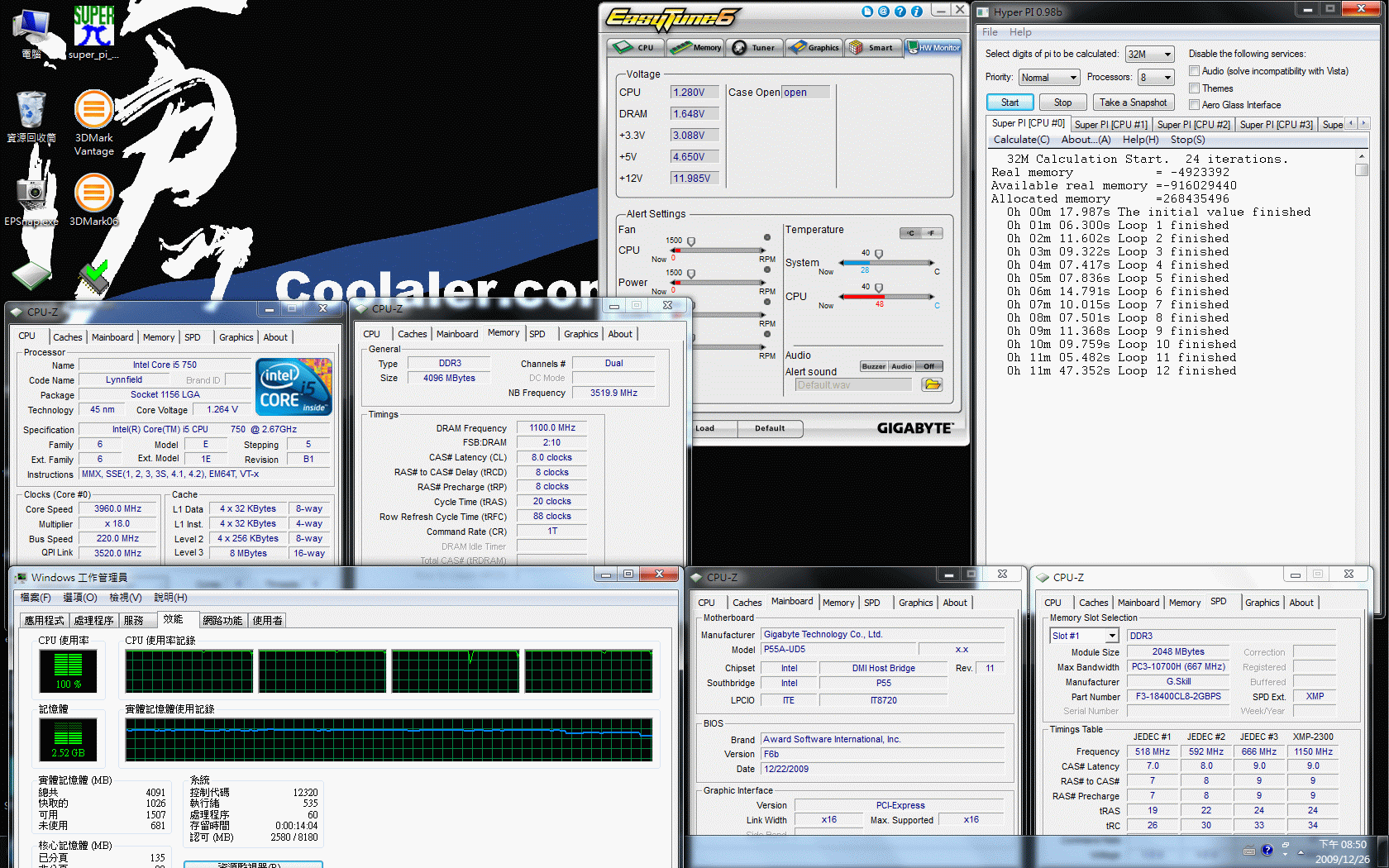Set alert sound to Audio
Image resolution: width=1389 pixels, height=868 pixels.
point(901,366)
